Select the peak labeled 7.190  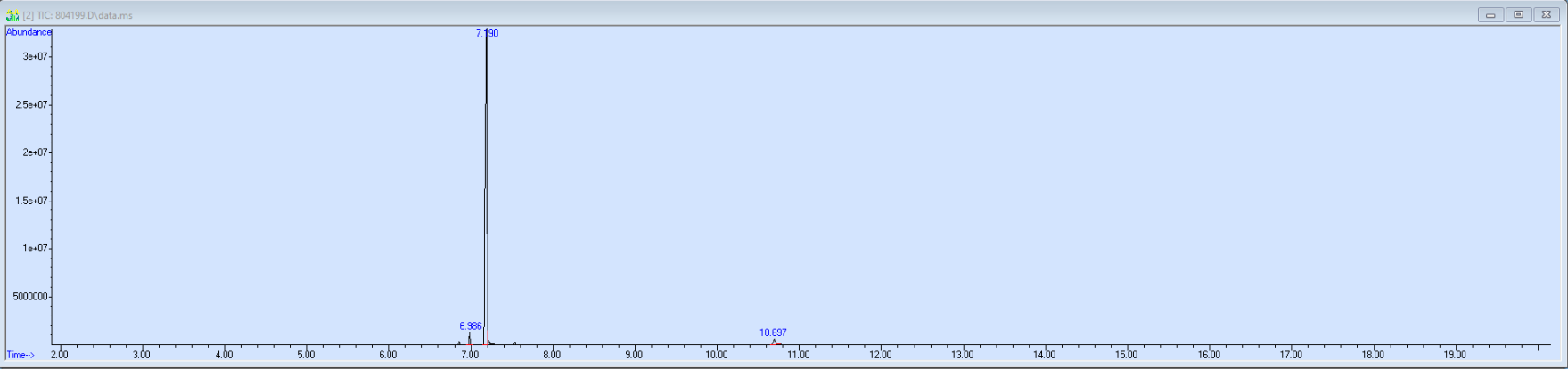(x=487, y=33)
